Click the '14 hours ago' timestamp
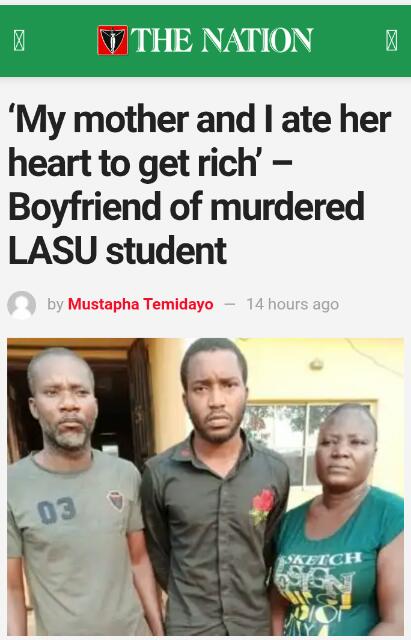The image size is (411, 640). pyautogui.click(x=293, y=304)
